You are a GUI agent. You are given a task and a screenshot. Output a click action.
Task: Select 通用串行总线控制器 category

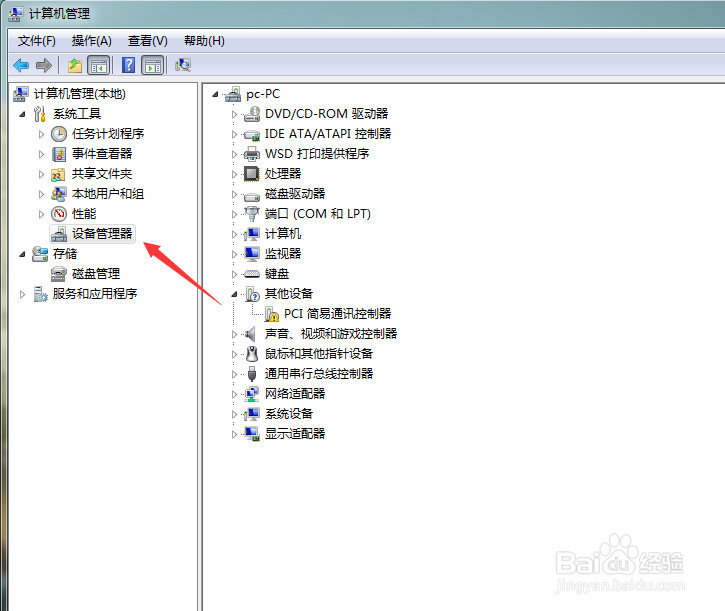click(319, 374)
